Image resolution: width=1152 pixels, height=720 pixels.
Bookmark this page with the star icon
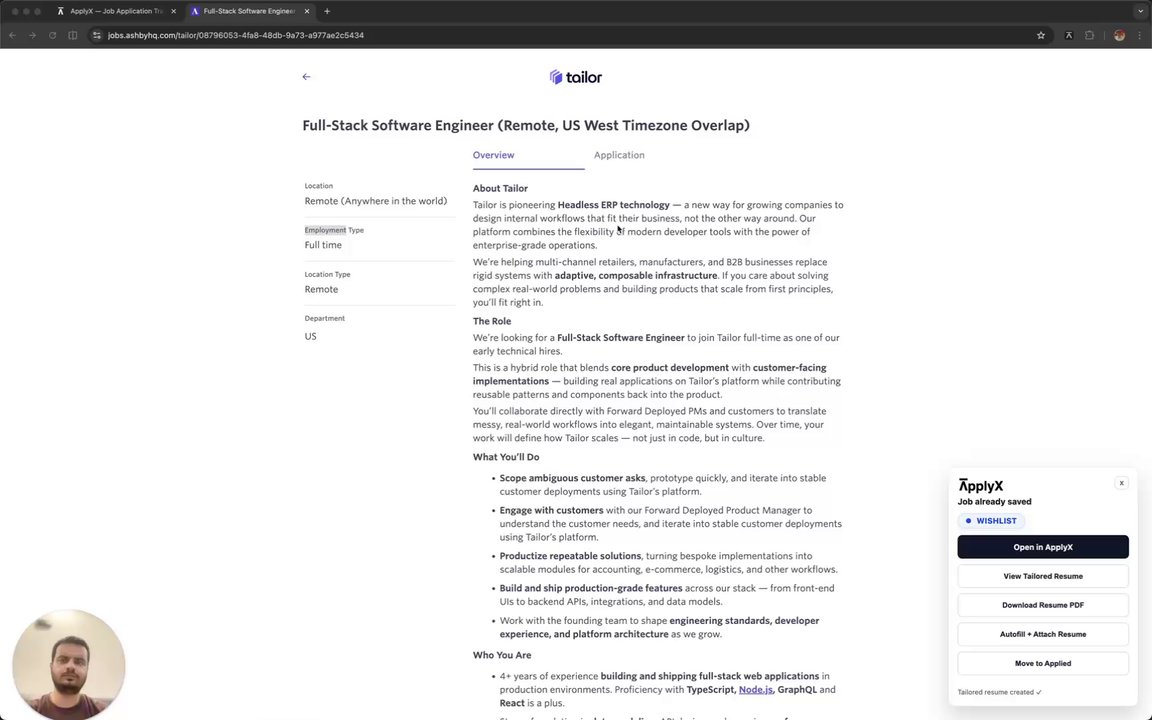tap(1041, 35)
